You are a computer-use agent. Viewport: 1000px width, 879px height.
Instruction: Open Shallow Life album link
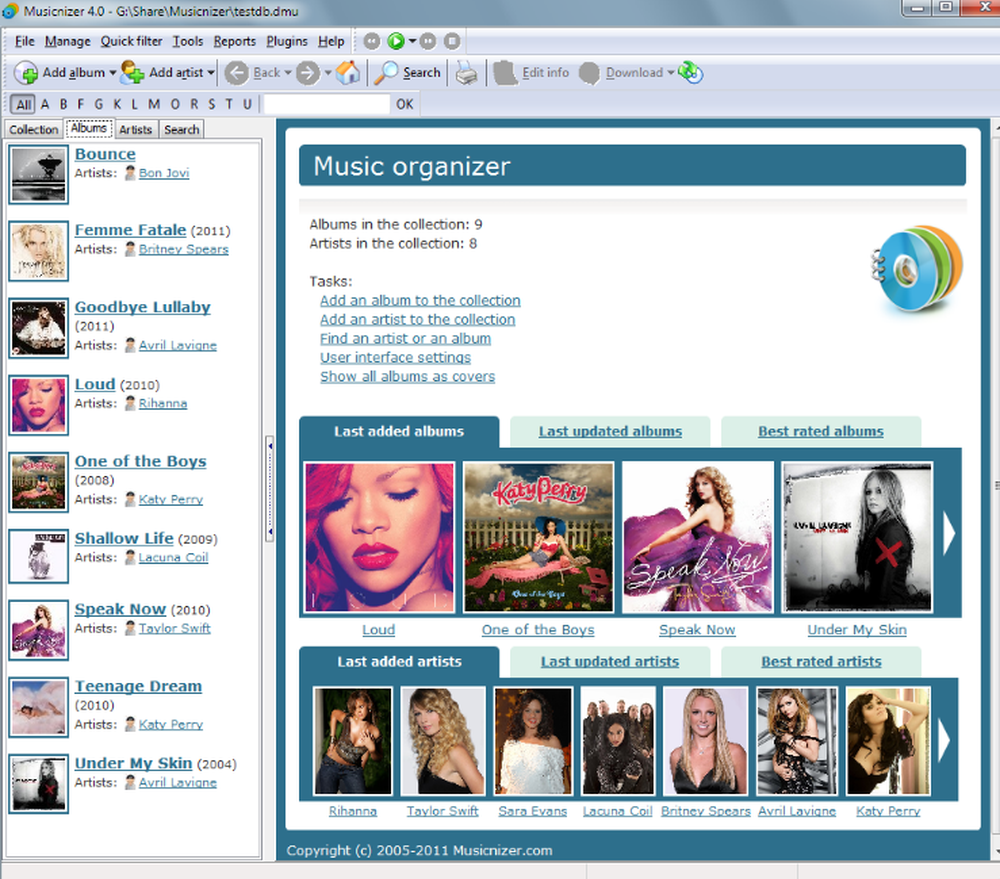click(x=124, y=538)
